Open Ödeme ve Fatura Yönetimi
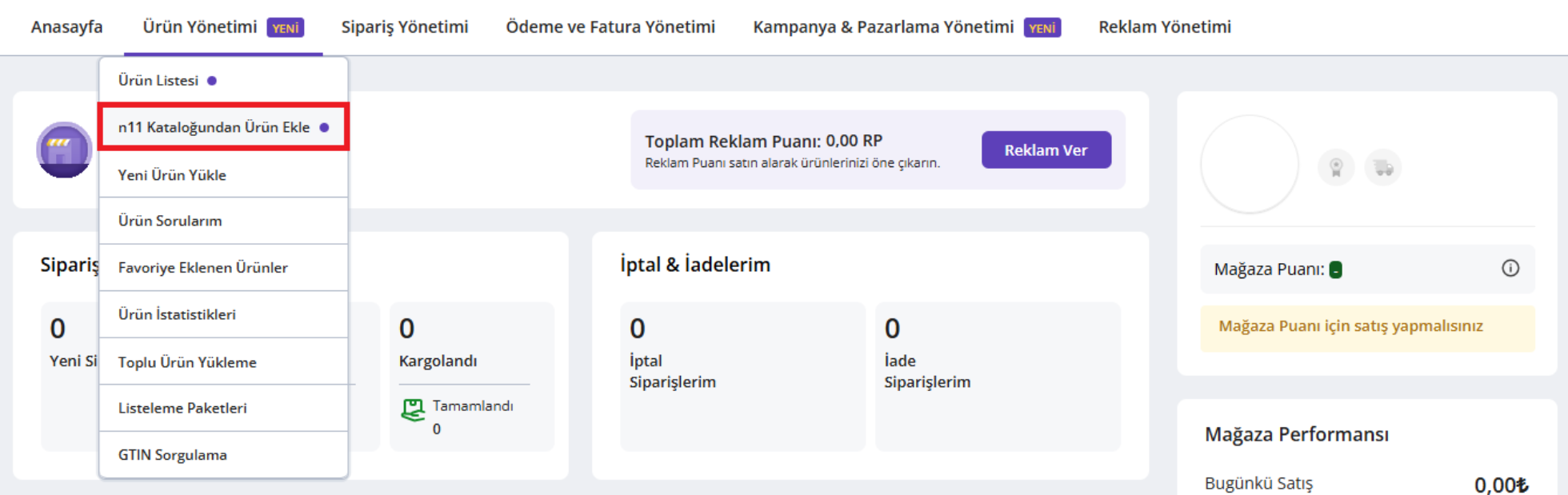Image resolution: width=1568 pixels, height=495 pixels. point(610,27)
